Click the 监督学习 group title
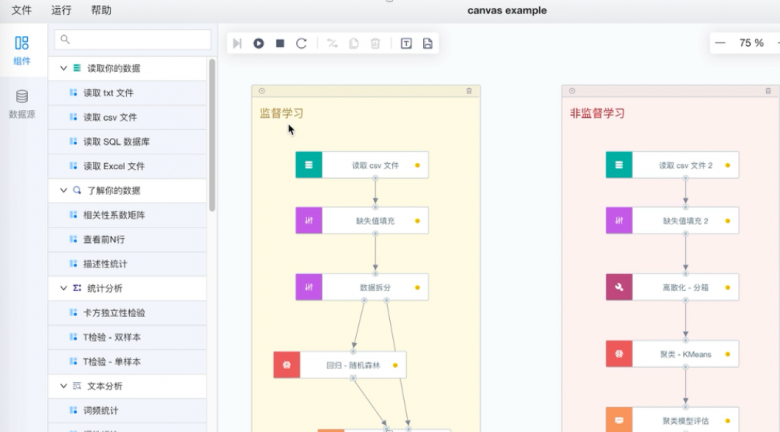The height and width of the screenshot is (432, 780). pyautogui.click(x=282, y=113)
